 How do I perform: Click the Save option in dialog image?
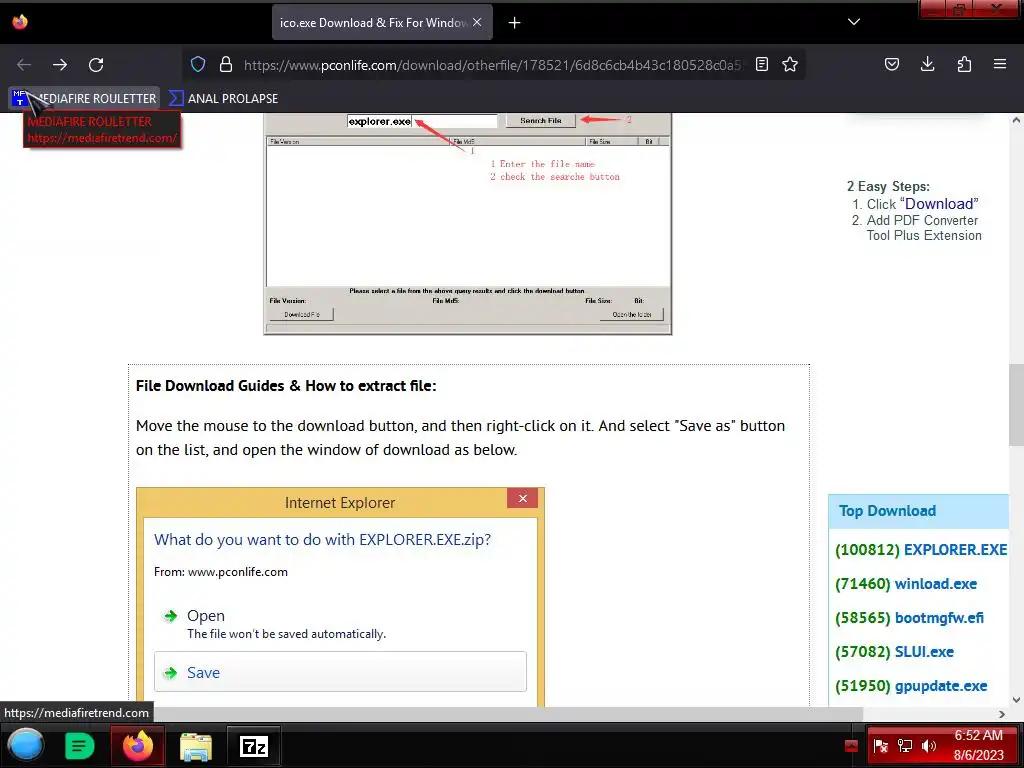pyautogui.click(x=340, y=672)
